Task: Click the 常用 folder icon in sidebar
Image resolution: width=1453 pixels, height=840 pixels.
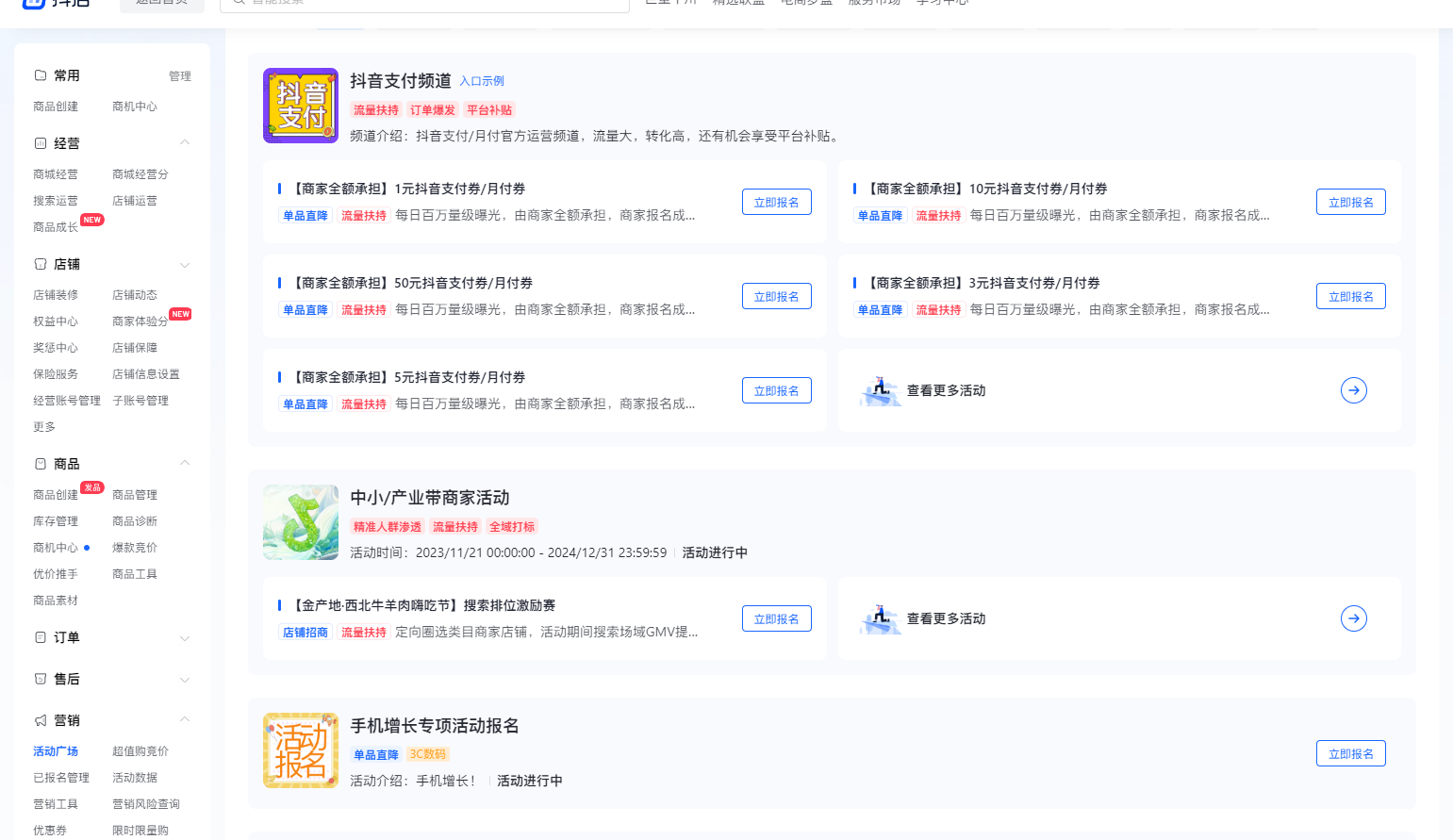Action: 41,75
